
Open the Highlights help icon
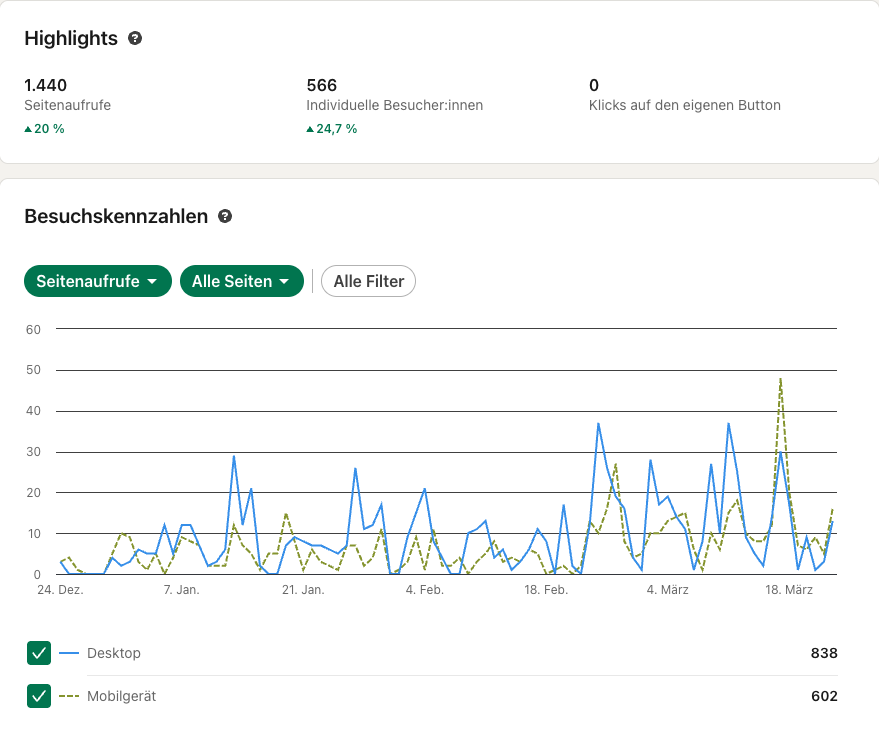click(x=135, y=38)
